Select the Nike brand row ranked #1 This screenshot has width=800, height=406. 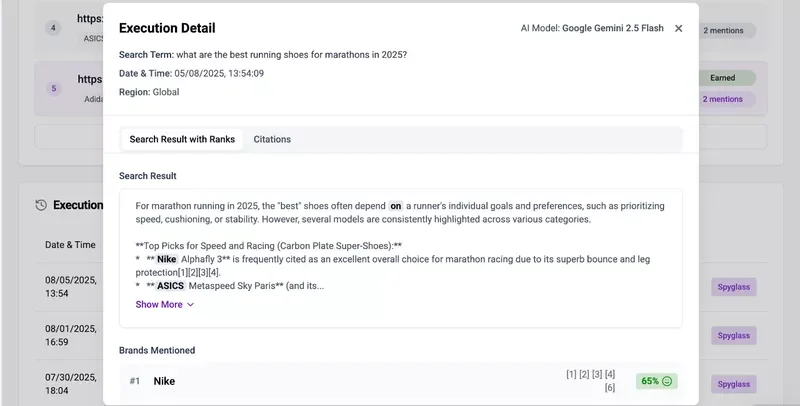pyautogui.click(x=171, y=381)
